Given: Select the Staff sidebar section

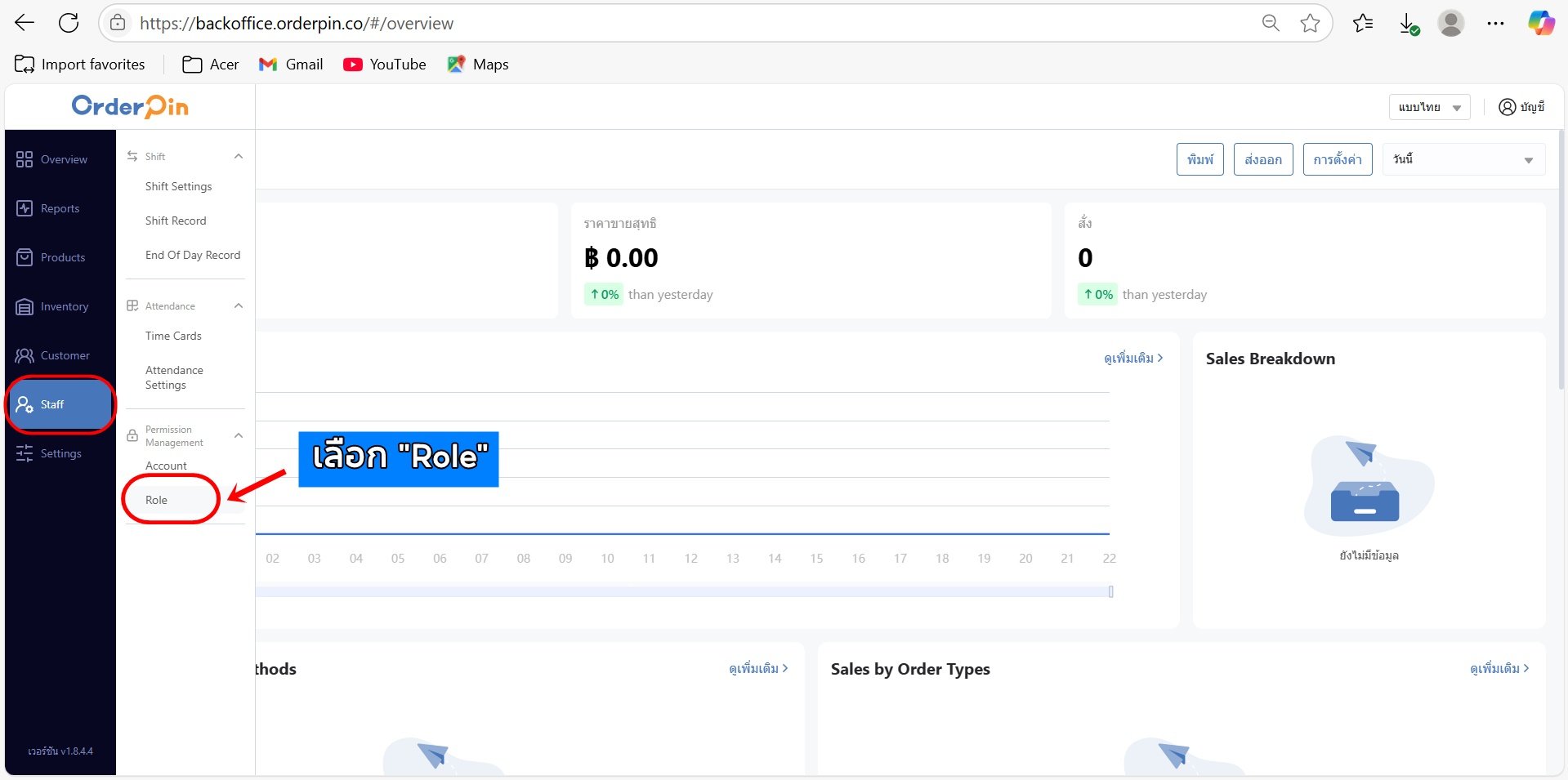Looking at the screenshot, I should (x=60, y=404).
